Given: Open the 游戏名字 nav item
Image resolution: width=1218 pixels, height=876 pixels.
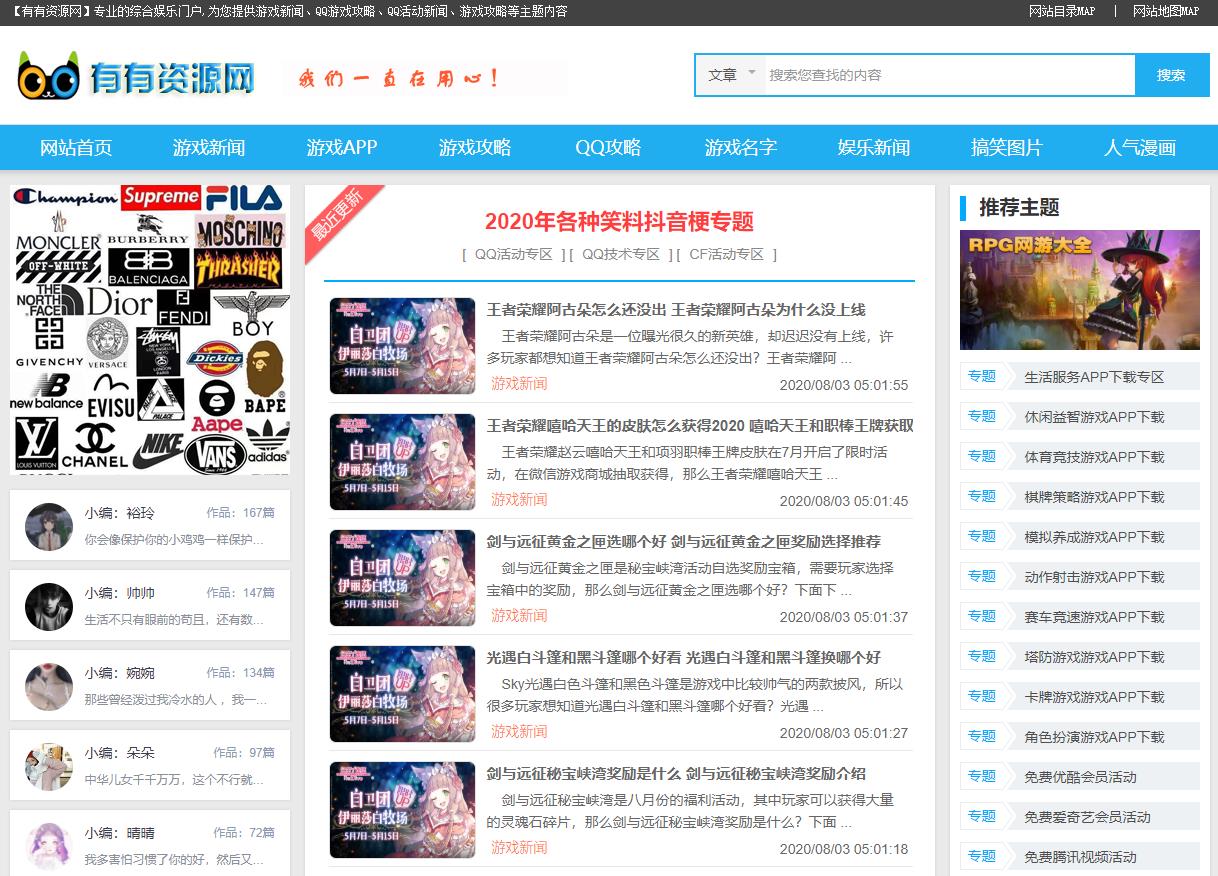Looking at the screenshot, I should click(x=741, y=148).
